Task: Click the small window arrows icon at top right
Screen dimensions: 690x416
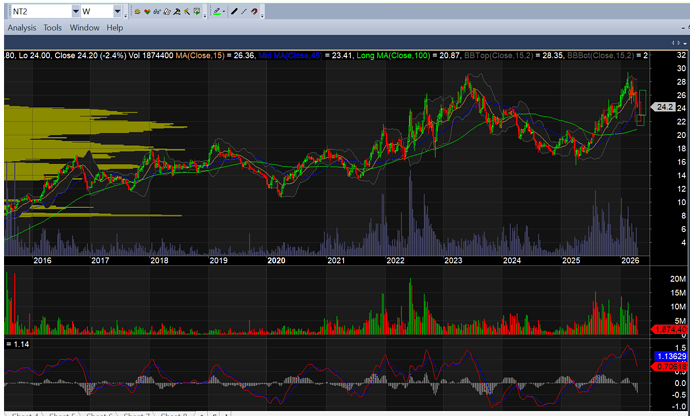Action: (678, 43)
